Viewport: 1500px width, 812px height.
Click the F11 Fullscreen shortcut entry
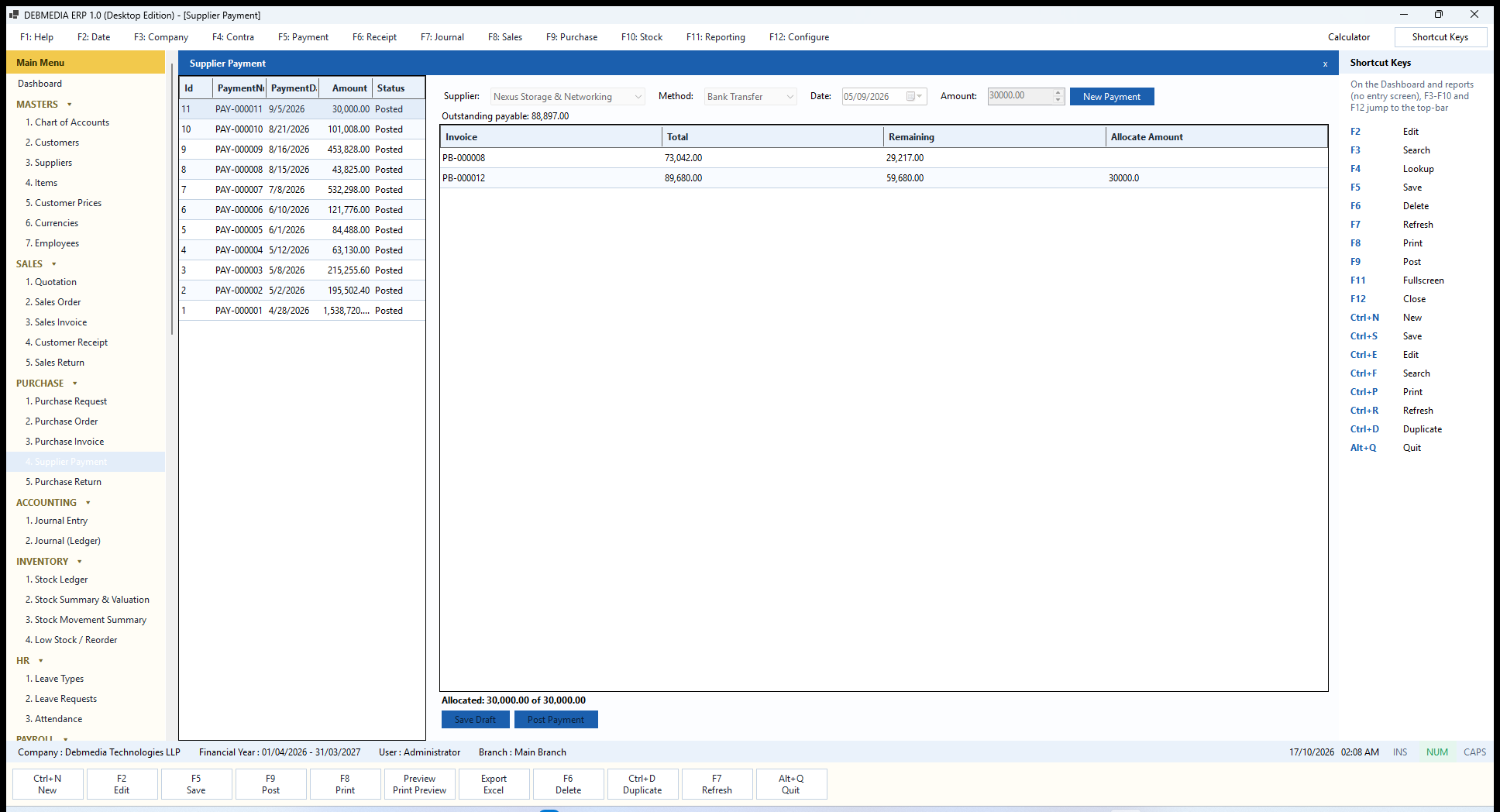tap(1397, 280)
